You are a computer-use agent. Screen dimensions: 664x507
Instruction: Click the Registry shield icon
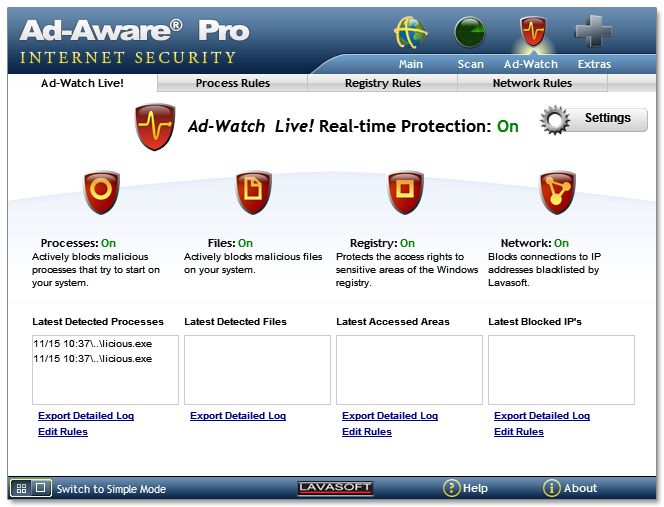coord(405,192)
